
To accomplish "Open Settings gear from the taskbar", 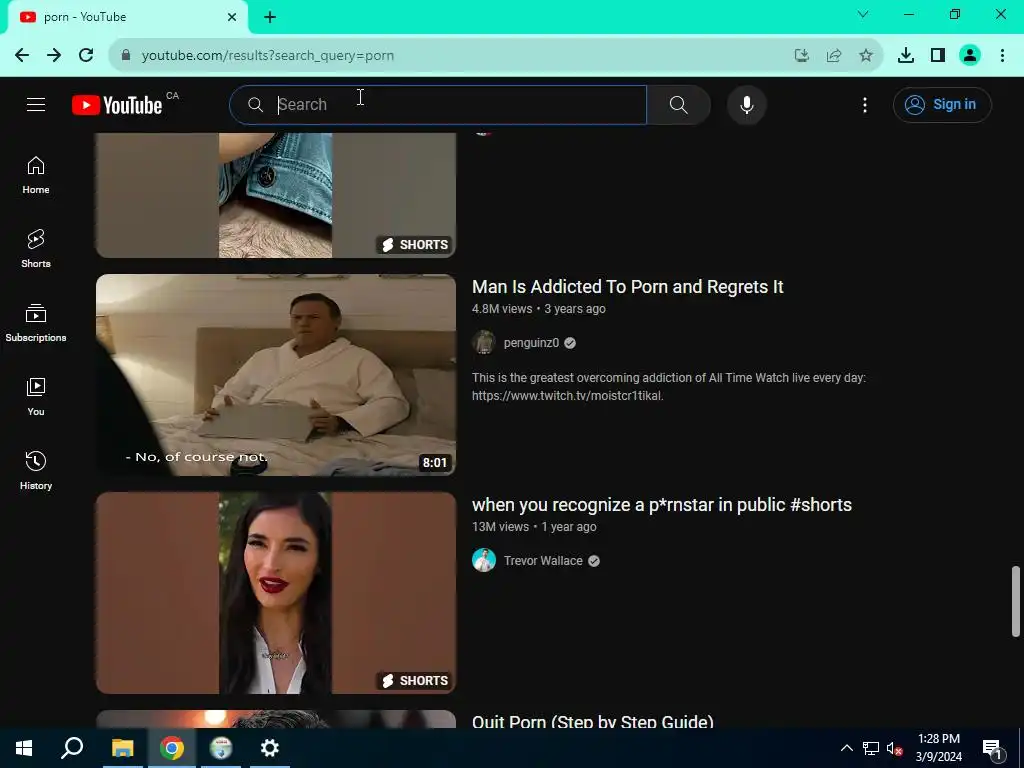I will 270,748.
